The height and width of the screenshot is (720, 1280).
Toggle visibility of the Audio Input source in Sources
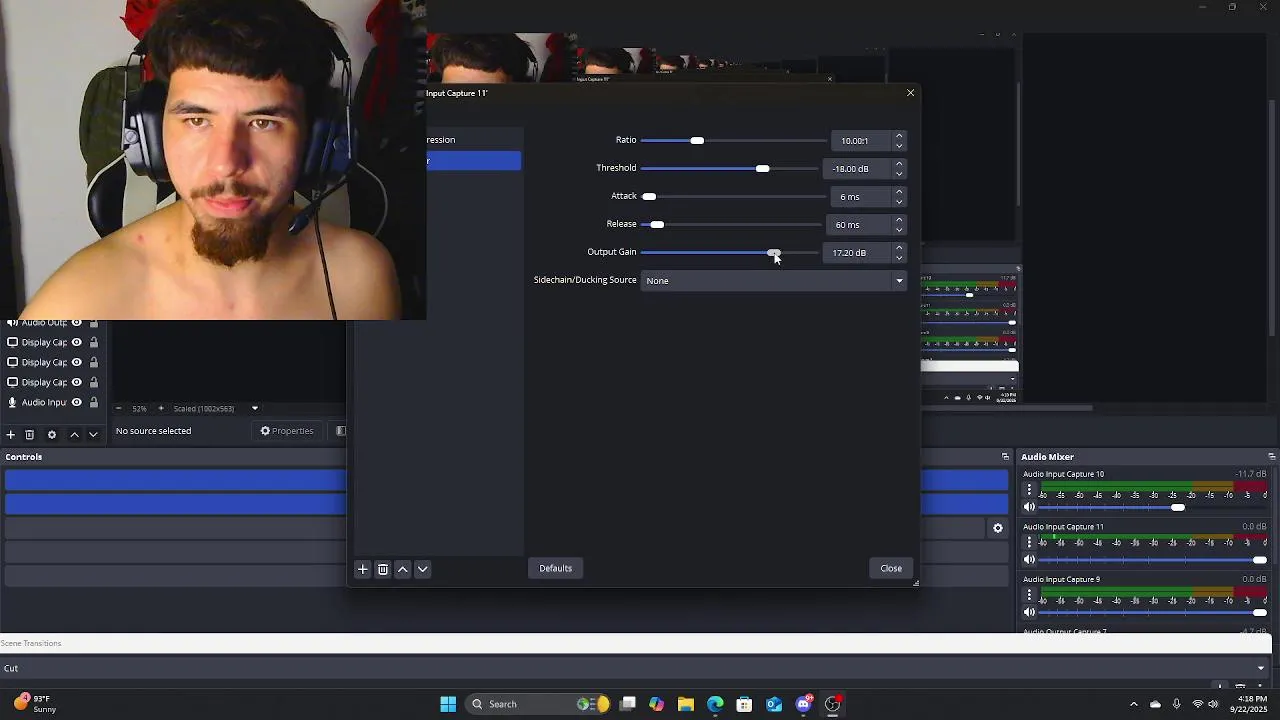coord(76,402)
